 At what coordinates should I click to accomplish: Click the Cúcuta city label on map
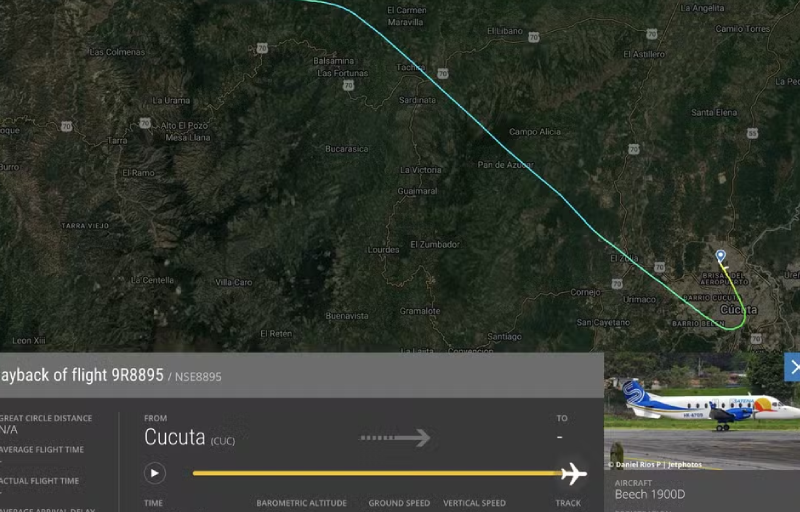(x=739, y=310)
